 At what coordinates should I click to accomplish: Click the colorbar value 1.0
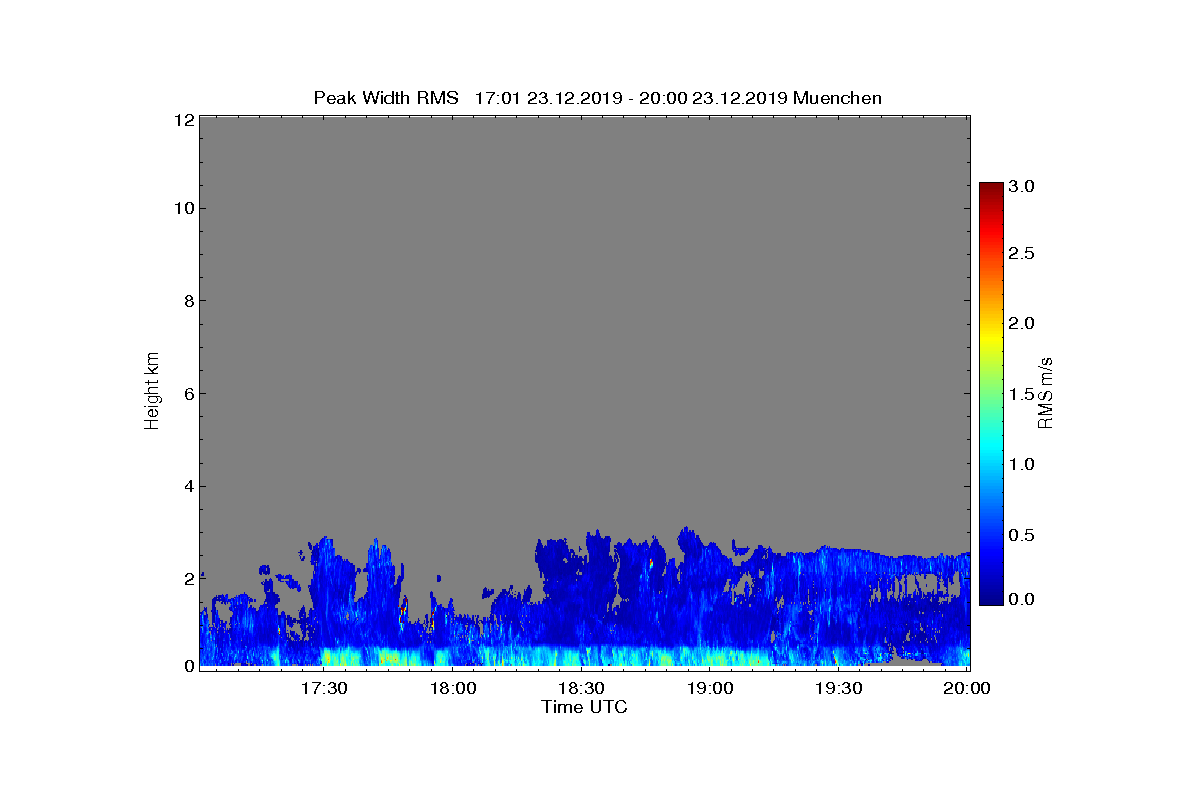pyautogui.click(x=1021, y=464)
